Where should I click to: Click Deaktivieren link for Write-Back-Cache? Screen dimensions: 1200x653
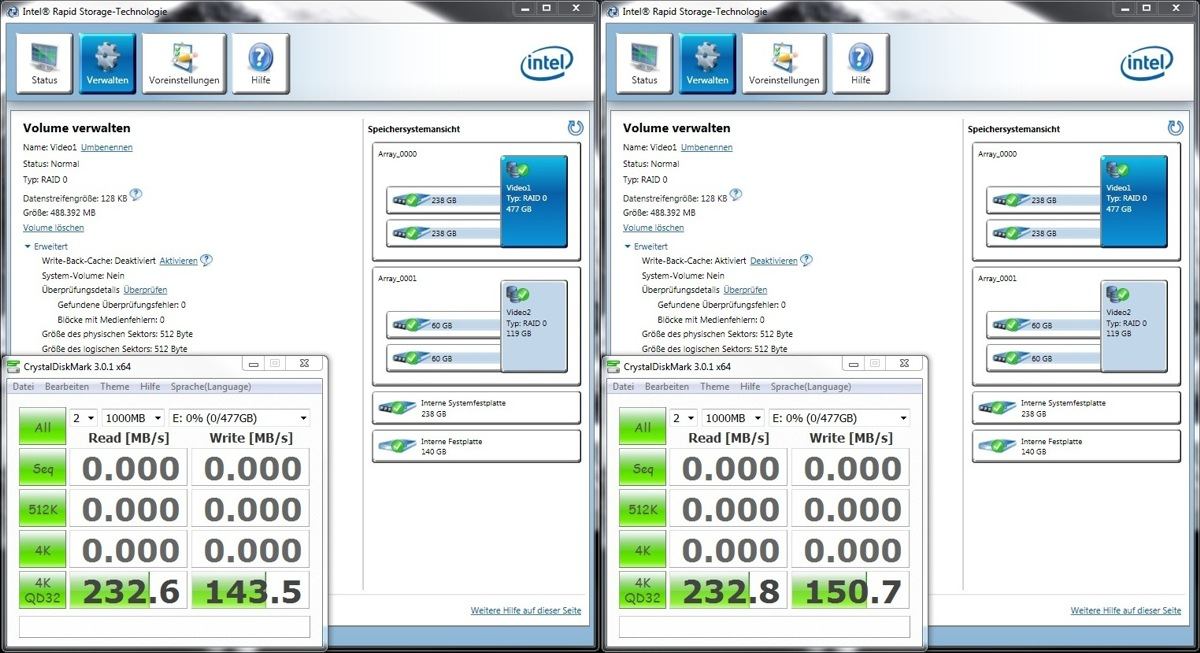click(774, 261)
